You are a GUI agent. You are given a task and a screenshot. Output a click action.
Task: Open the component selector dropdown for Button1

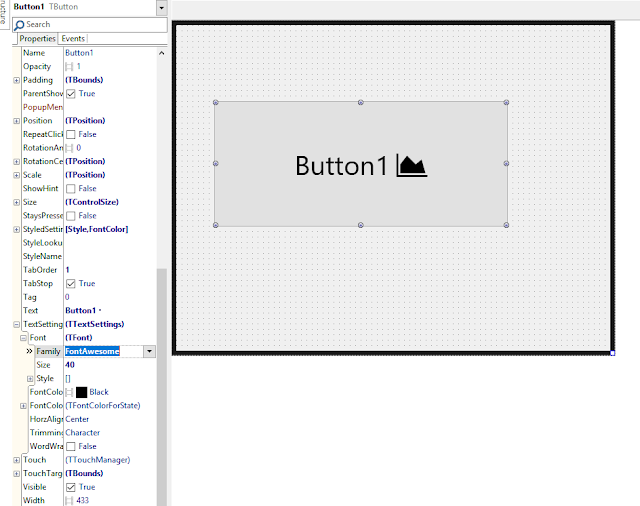162,7
